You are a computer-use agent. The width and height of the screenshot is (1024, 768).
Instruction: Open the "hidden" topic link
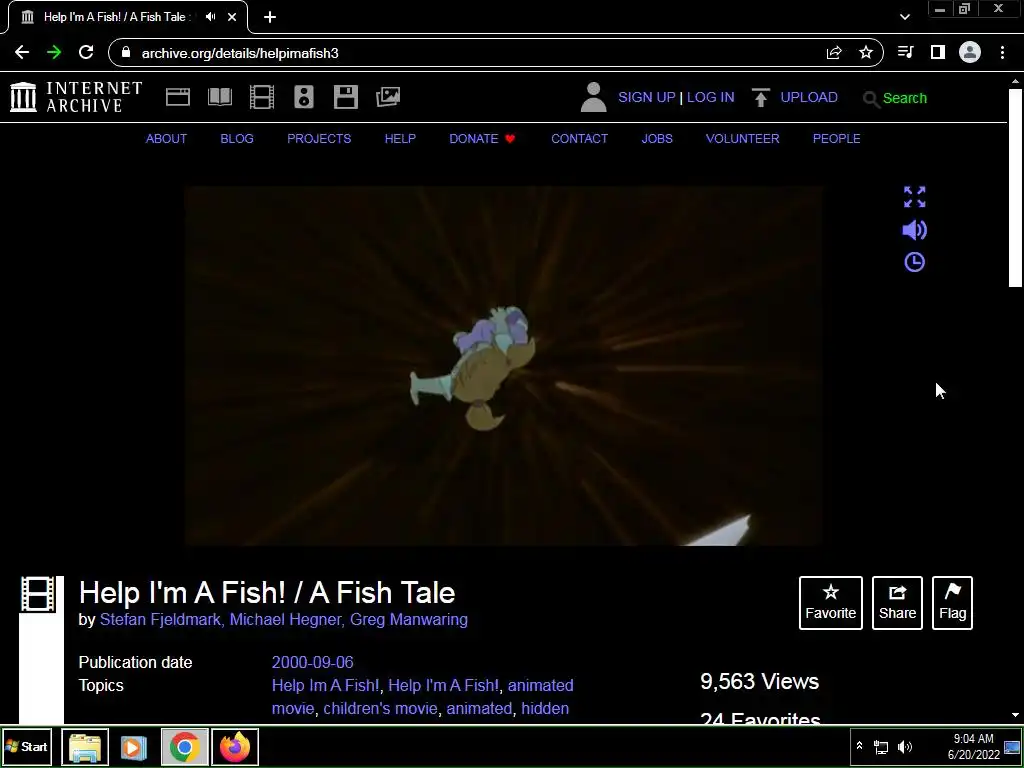tap(545, 708)
